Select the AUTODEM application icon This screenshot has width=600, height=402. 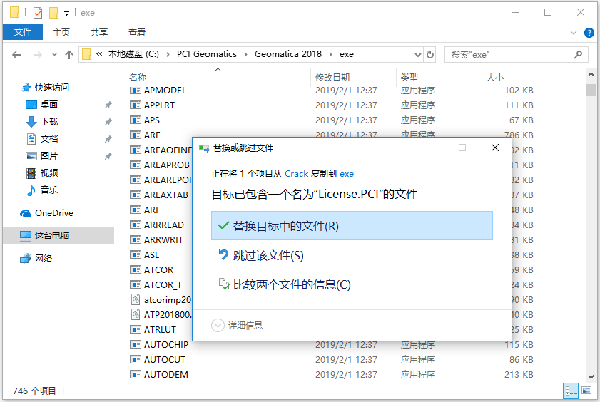click(135, 374)
